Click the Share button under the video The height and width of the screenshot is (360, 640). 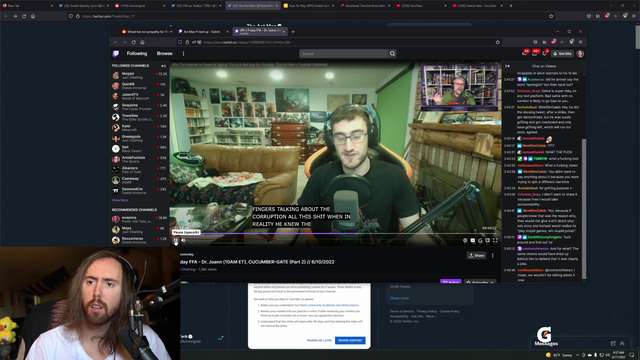(x=476, y=256)
